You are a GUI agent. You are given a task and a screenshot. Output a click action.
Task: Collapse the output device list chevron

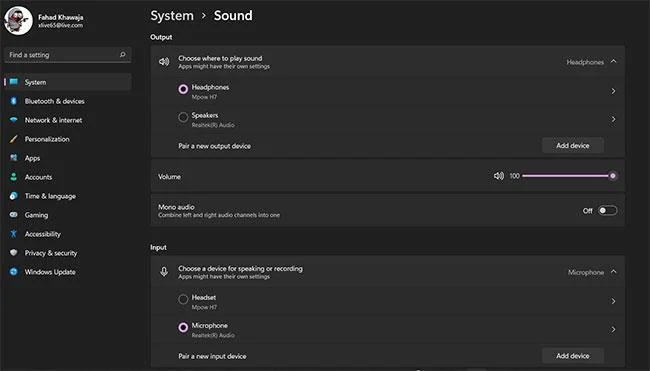pyautogui.click(x=614, y=61)
